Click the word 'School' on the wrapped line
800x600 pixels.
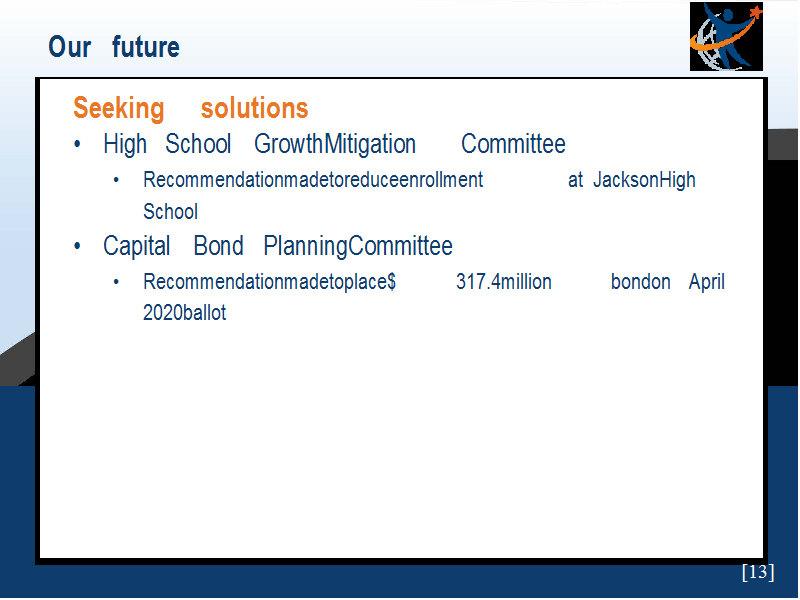click(170, 212)
